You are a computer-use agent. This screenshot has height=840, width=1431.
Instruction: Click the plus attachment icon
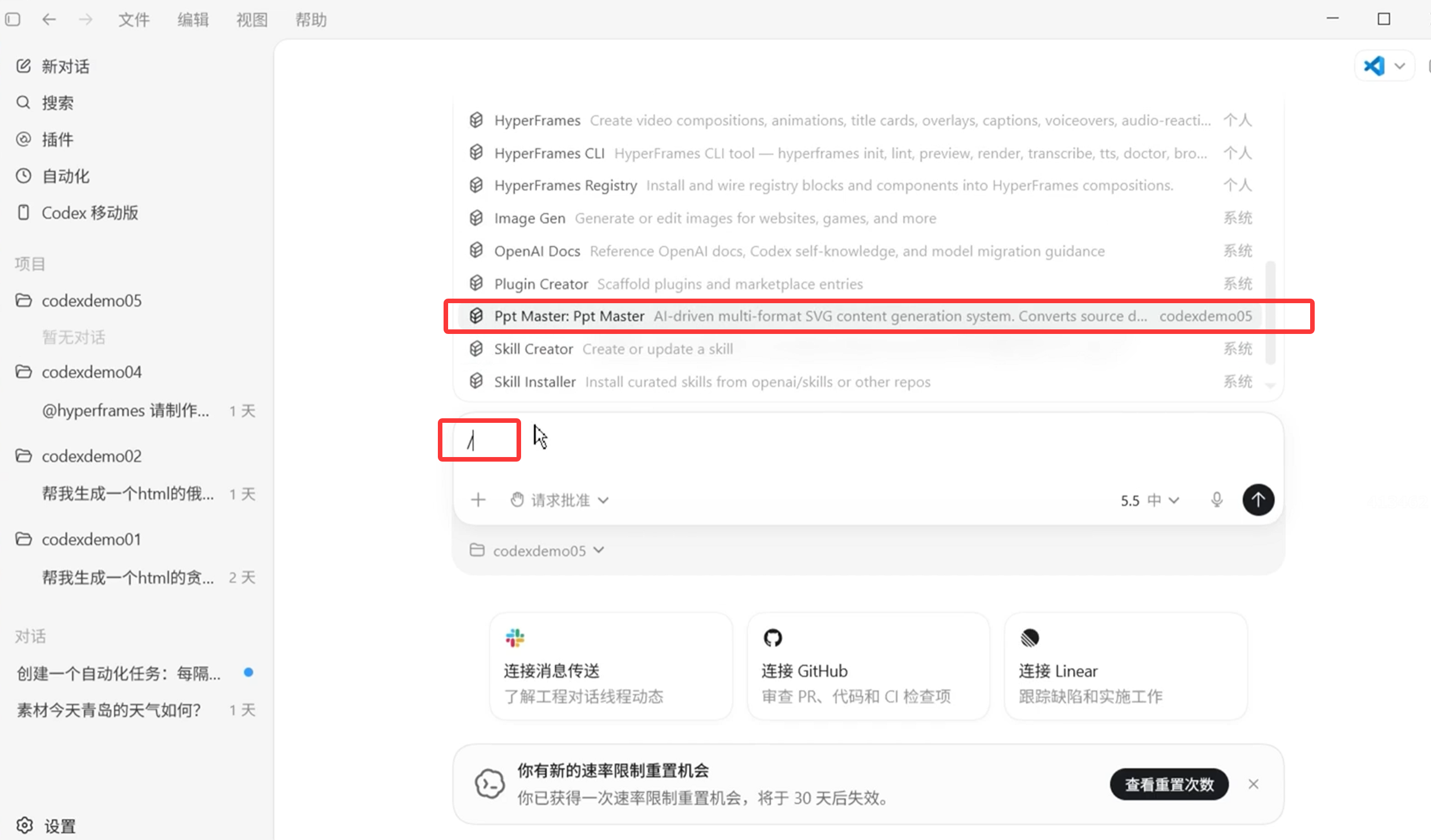[478, 500]
